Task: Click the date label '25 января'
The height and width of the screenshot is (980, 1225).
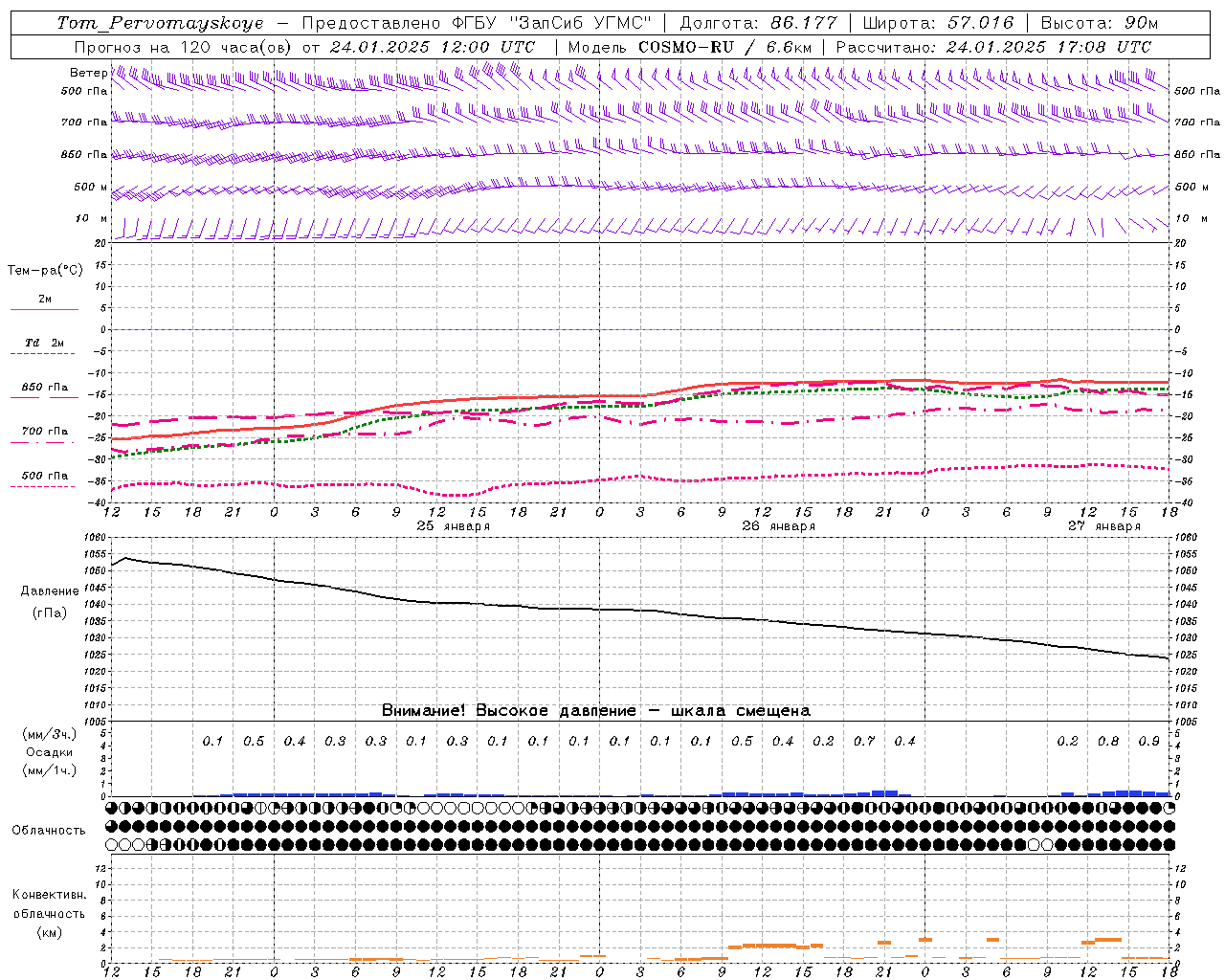Action: (453, 526)
